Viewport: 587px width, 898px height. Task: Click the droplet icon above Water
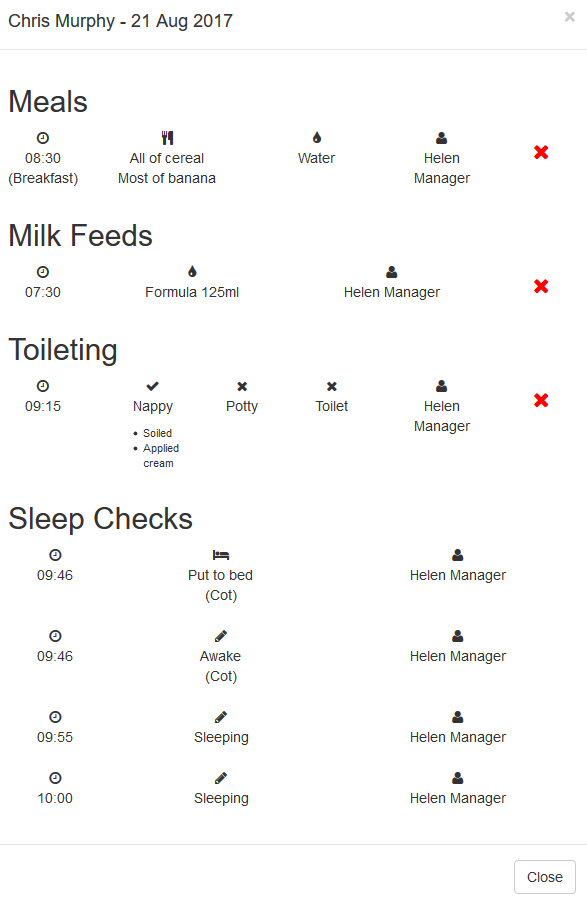coord(317,137)
